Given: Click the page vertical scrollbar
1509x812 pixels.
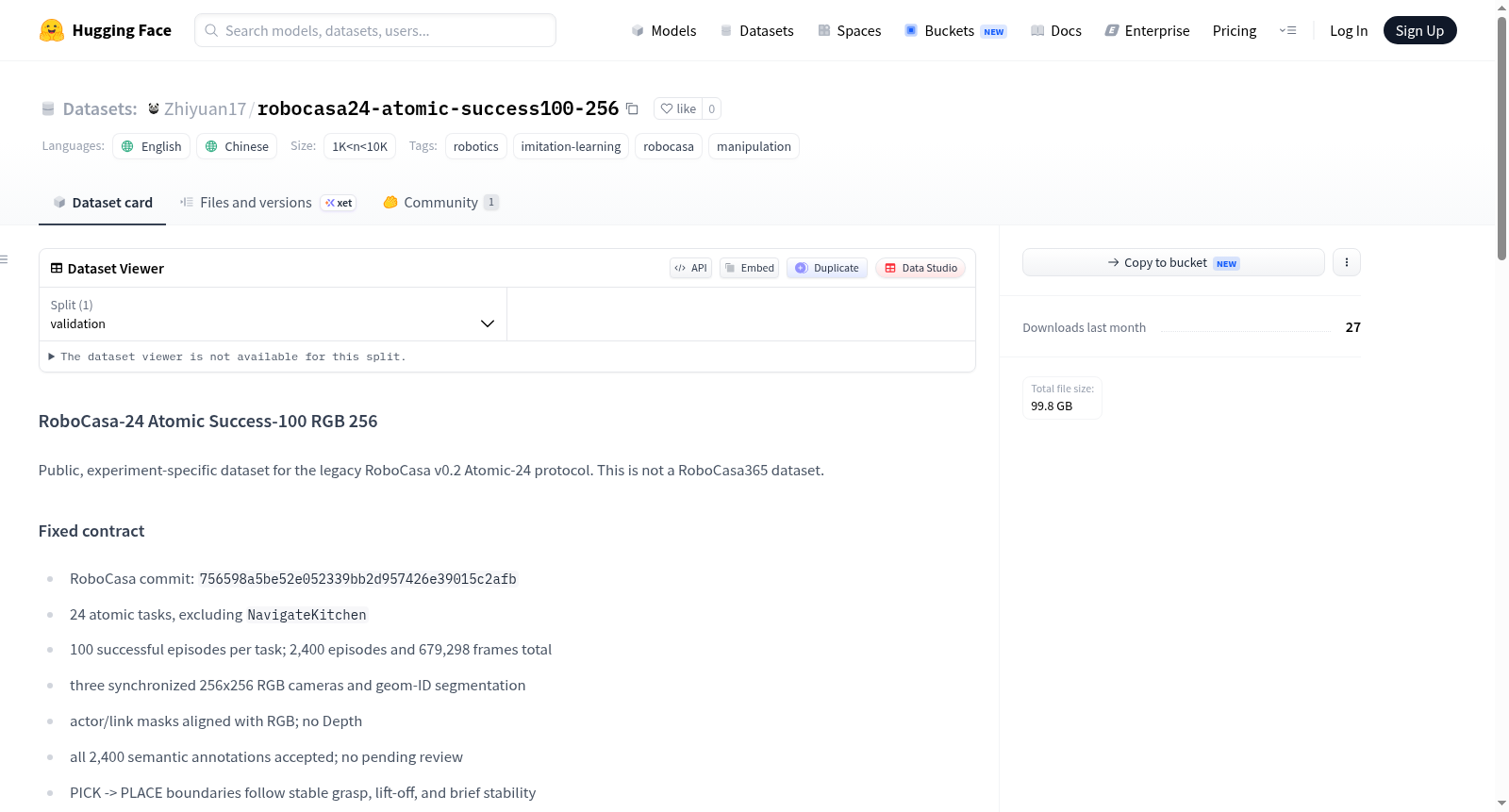Looking at the screenshot, I should pyautogui.click(x=1501, y=137).
